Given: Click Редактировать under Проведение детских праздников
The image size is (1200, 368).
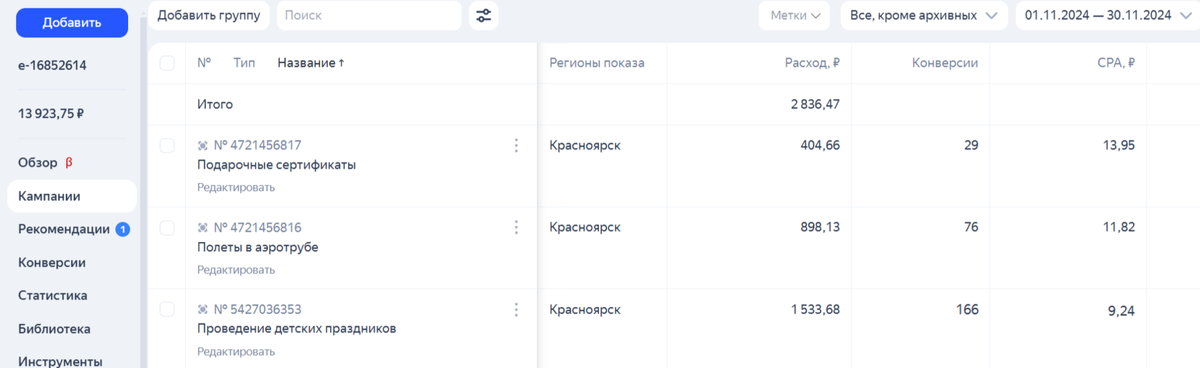Looking at the screenshot, I should 236,351.
